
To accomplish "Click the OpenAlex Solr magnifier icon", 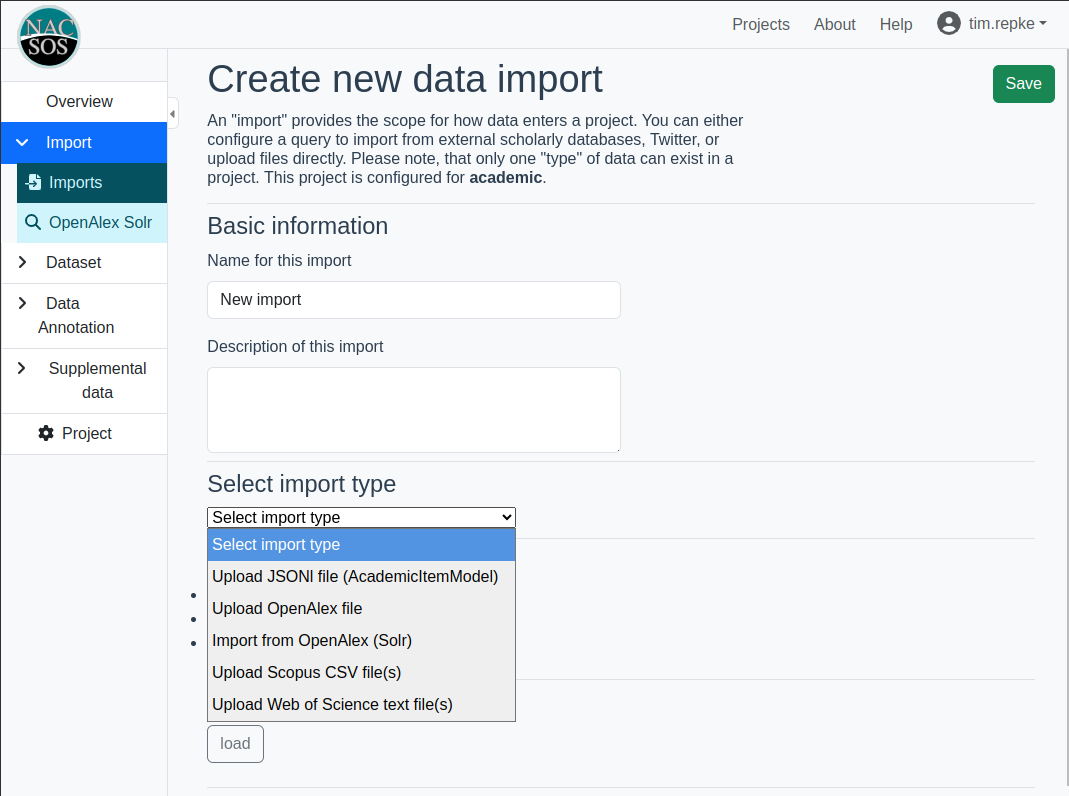I will (x=33, y=223).
